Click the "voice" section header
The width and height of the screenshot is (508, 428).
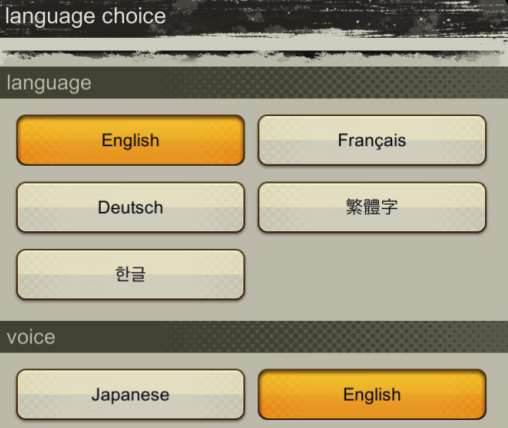(254, 337)
